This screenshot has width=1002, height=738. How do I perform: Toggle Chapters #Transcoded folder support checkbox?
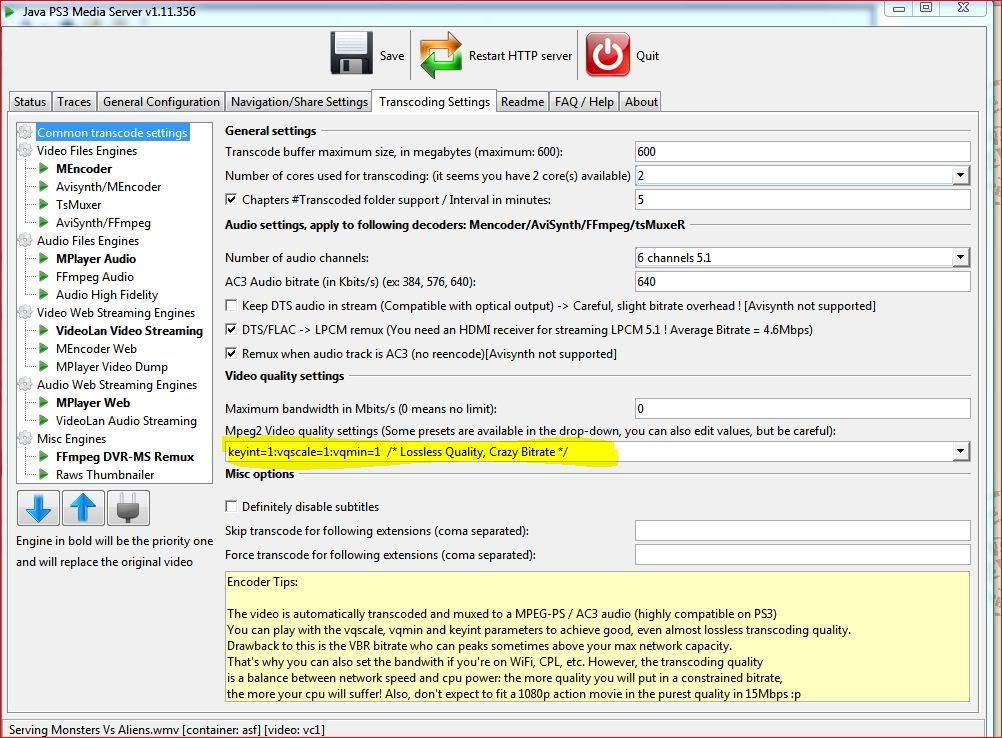232,200
